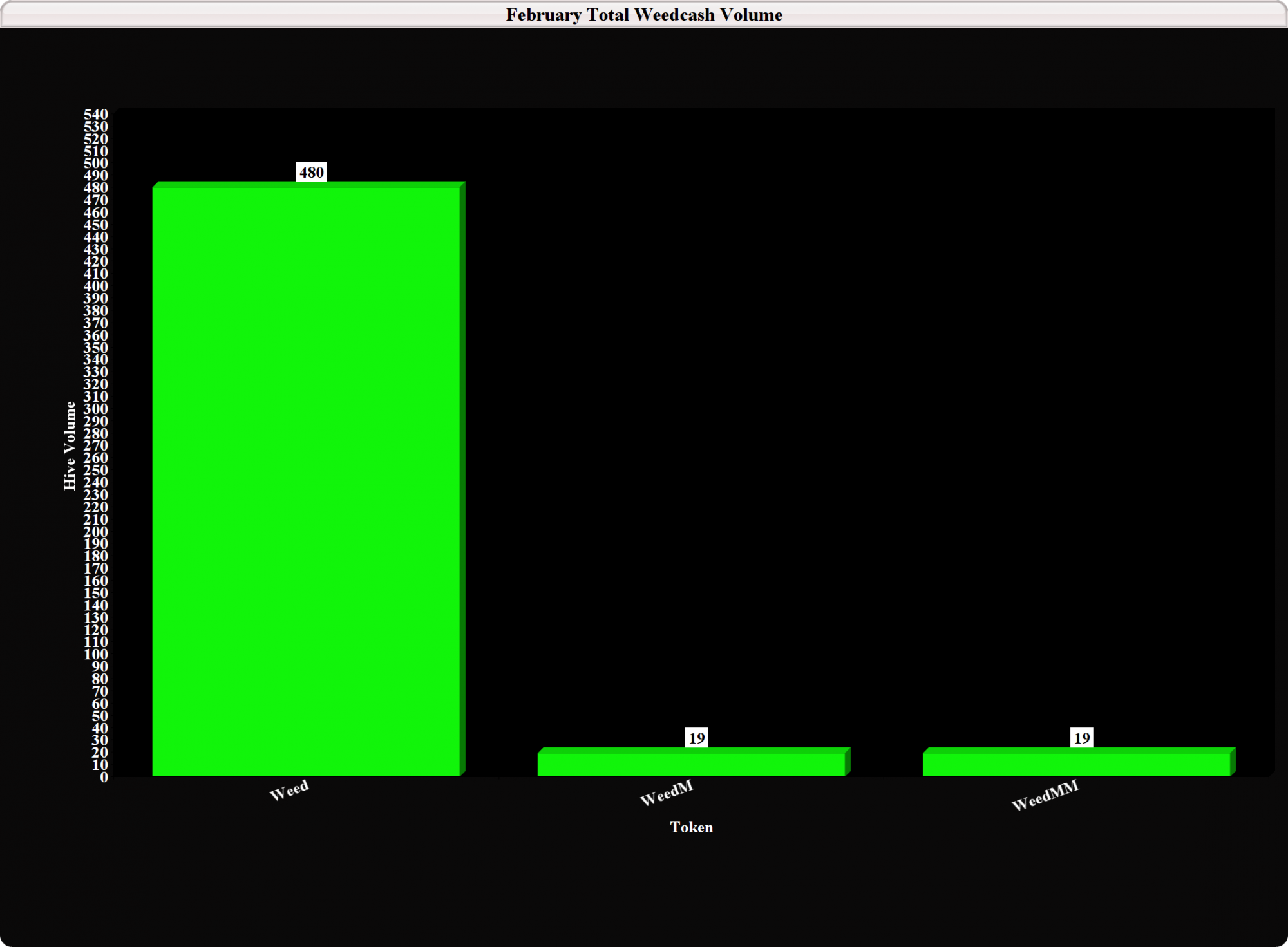Click the 19 value label above WeedM bar
The height and width of the screenshot is (947, 1288).
tap(697, 738)
